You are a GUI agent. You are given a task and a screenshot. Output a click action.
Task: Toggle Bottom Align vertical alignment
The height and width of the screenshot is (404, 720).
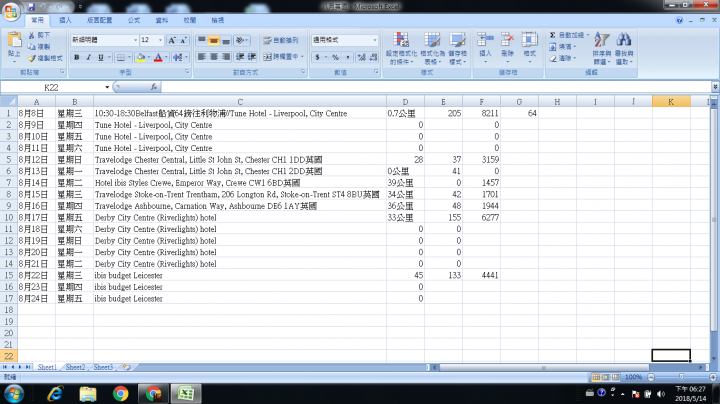[225, 40]
